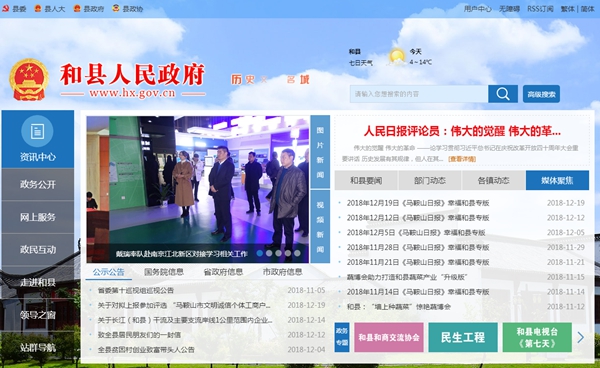The width and height of the screenshot is (600, 368).
Task: Switch to 市政府信息 tab
Action: click(282, 272)
